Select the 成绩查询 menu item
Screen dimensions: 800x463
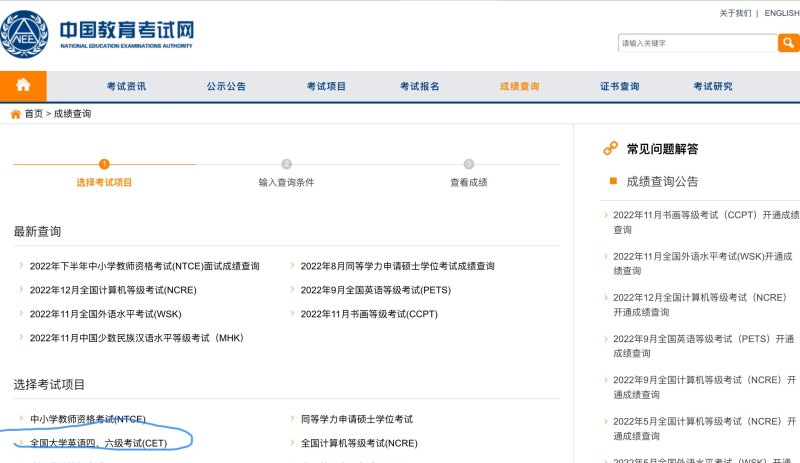point(519,86)
